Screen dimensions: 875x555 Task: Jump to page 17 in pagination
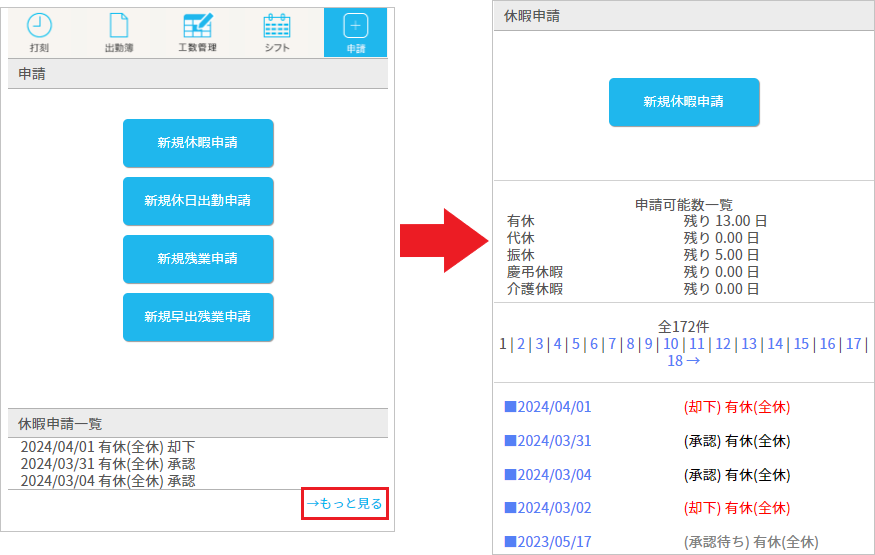(853, 344)
